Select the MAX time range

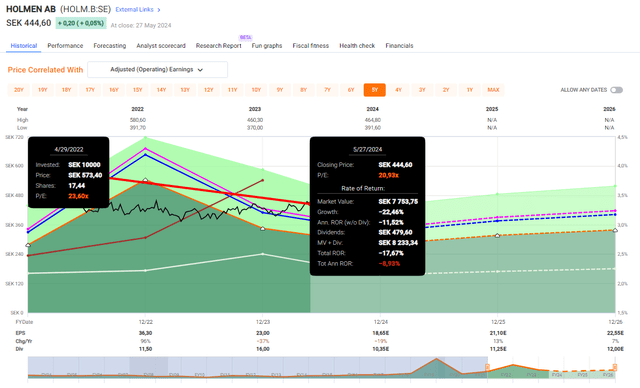493,90
